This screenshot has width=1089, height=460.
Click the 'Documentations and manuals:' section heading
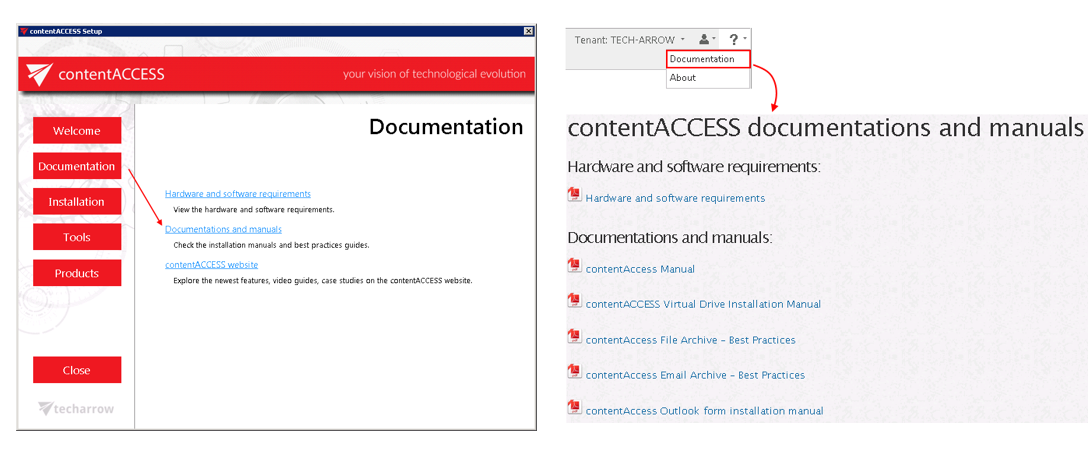coord(670,238)
